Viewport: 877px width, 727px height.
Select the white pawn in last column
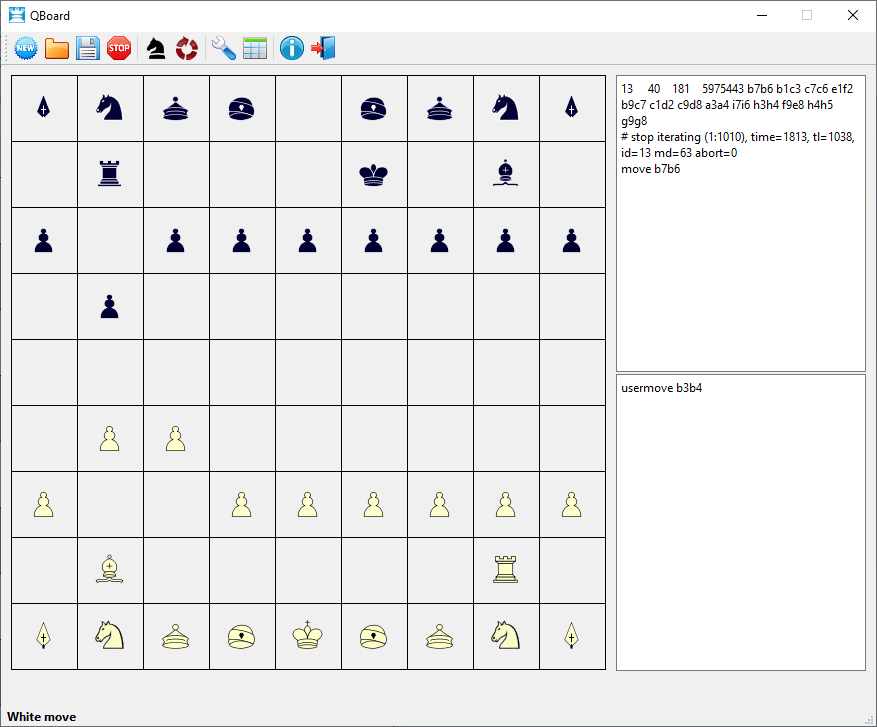(x=572, y=504)
